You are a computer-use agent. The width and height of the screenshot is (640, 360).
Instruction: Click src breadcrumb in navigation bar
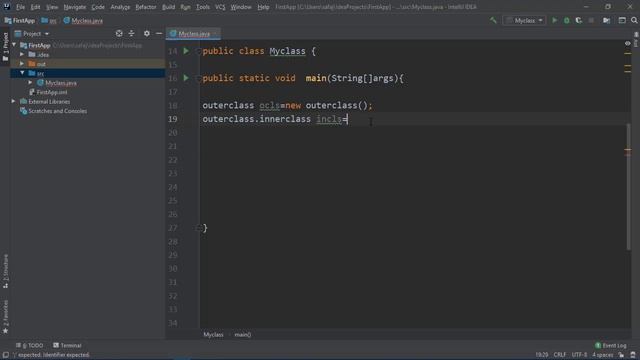tap(49, 20)
